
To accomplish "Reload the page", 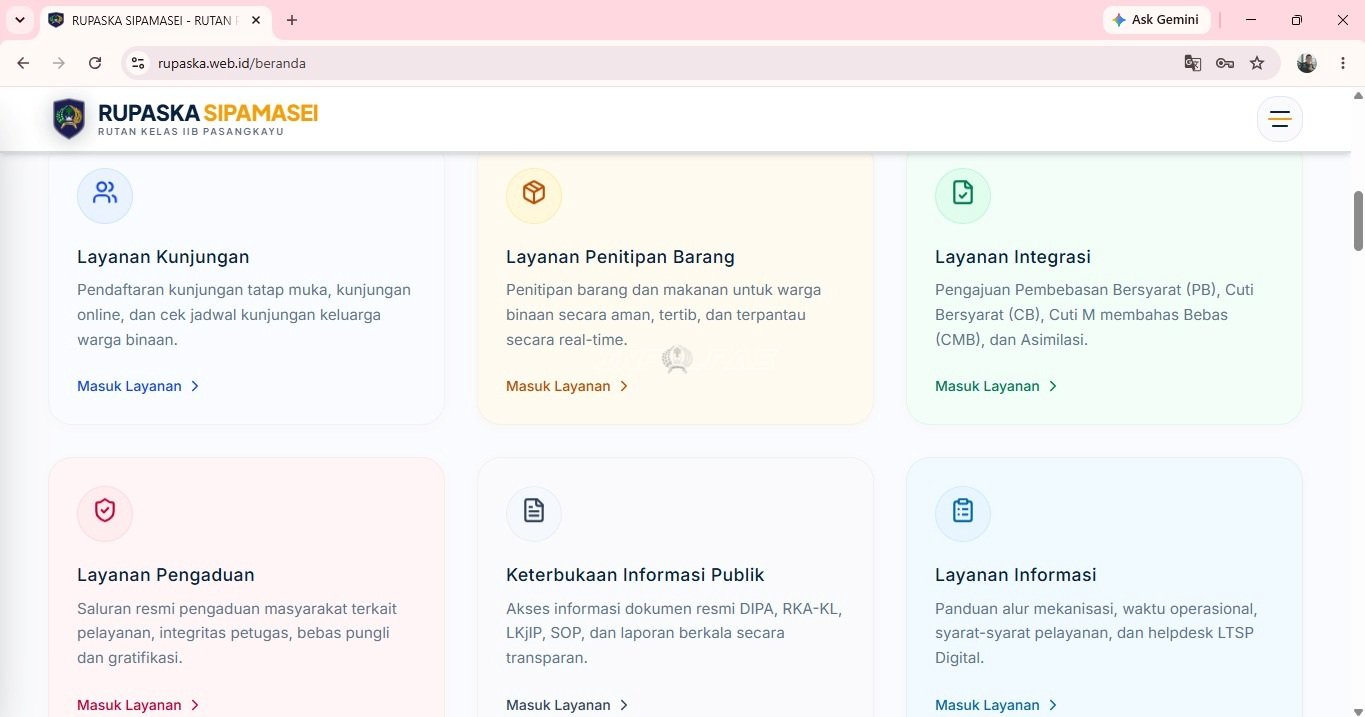I will click(x=95, y=63).
